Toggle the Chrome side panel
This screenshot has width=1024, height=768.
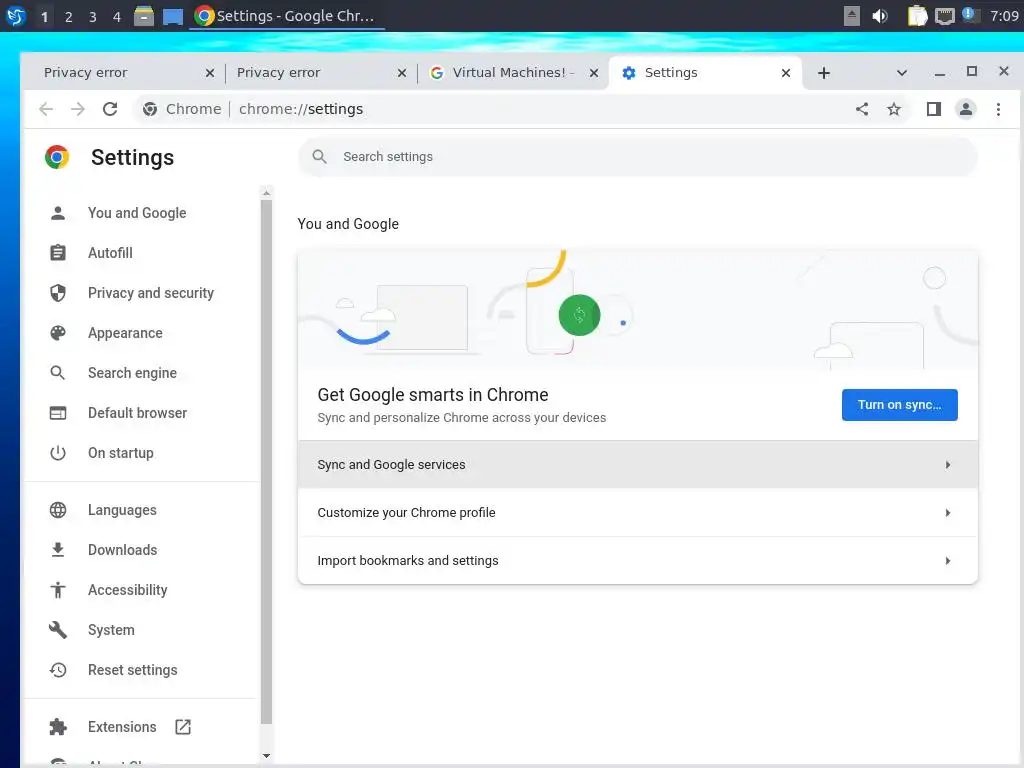(x=934, y=109)
